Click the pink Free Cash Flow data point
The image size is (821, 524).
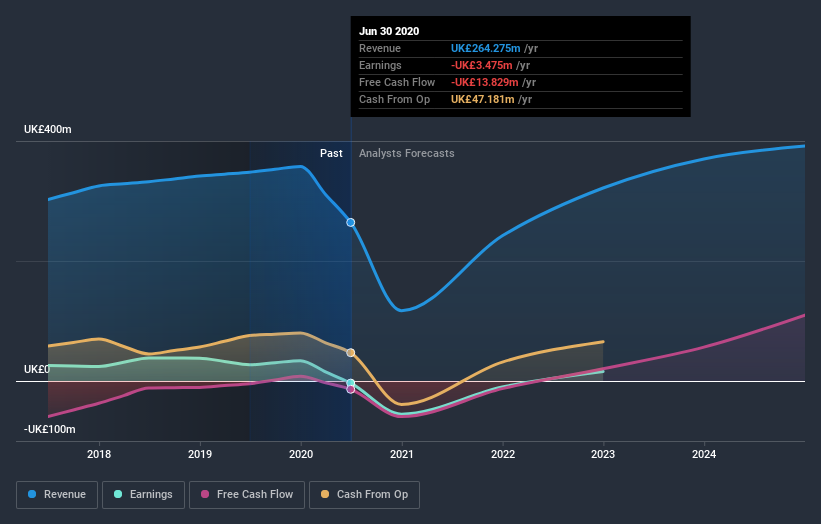(x=351, y=389)
